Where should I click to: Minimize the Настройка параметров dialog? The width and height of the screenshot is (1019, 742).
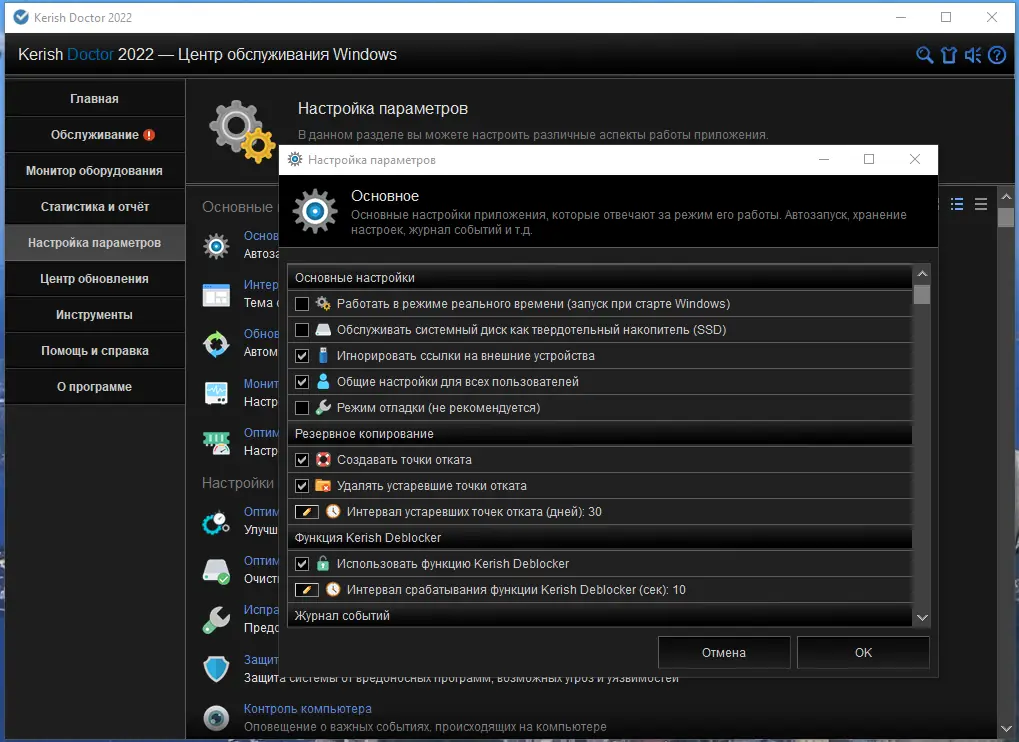[x=824, y=159]
